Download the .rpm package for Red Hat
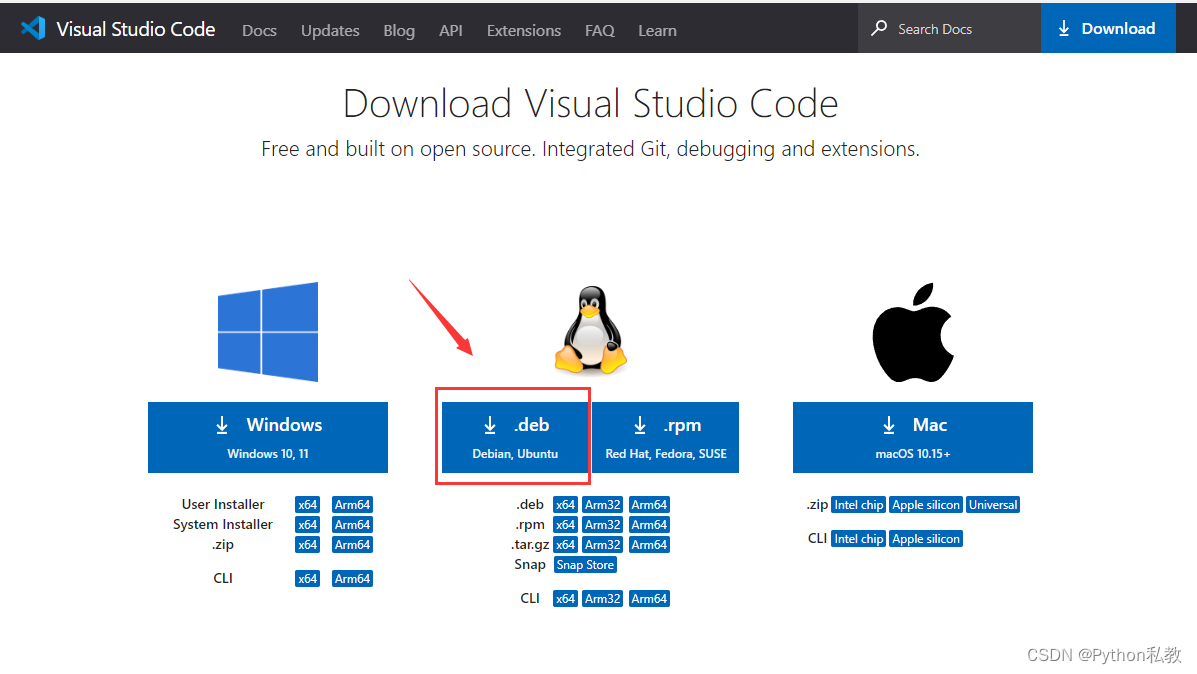 [x=666, y=437]
